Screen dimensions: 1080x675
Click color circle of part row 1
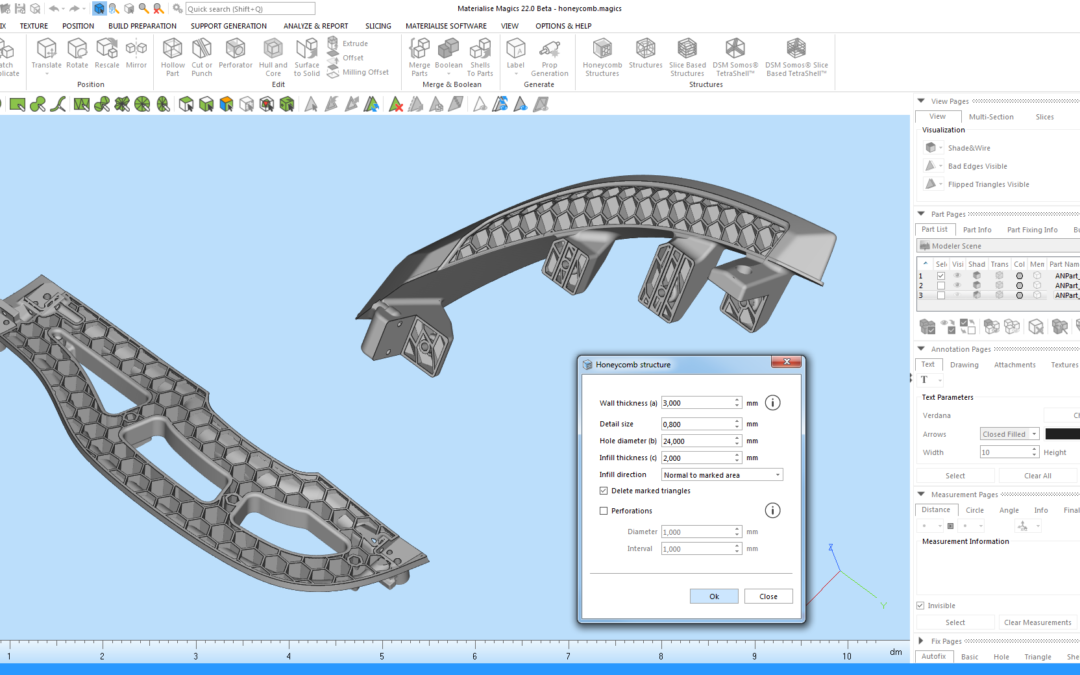(1019, 276)
